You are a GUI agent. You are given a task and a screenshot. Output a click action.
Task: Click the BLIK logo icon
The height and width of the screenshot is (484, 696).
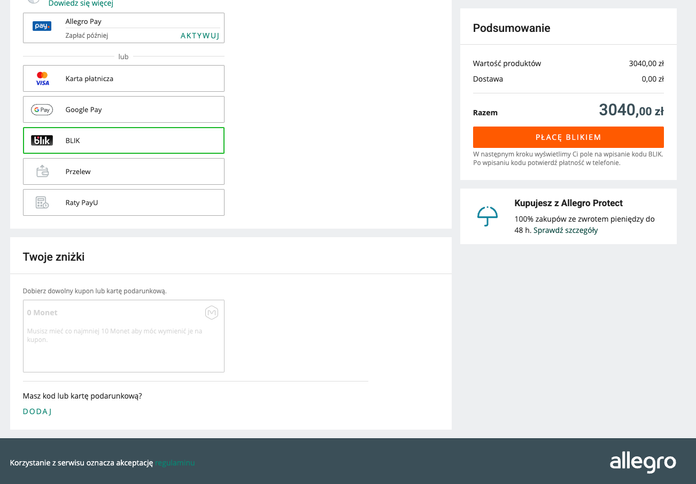coord(42,141)
